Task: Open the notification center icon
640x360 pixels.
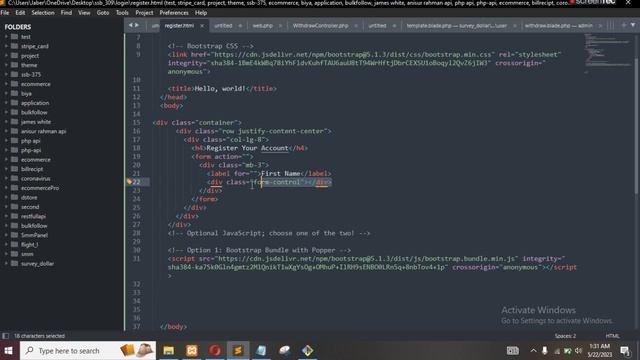Action: 625,351
